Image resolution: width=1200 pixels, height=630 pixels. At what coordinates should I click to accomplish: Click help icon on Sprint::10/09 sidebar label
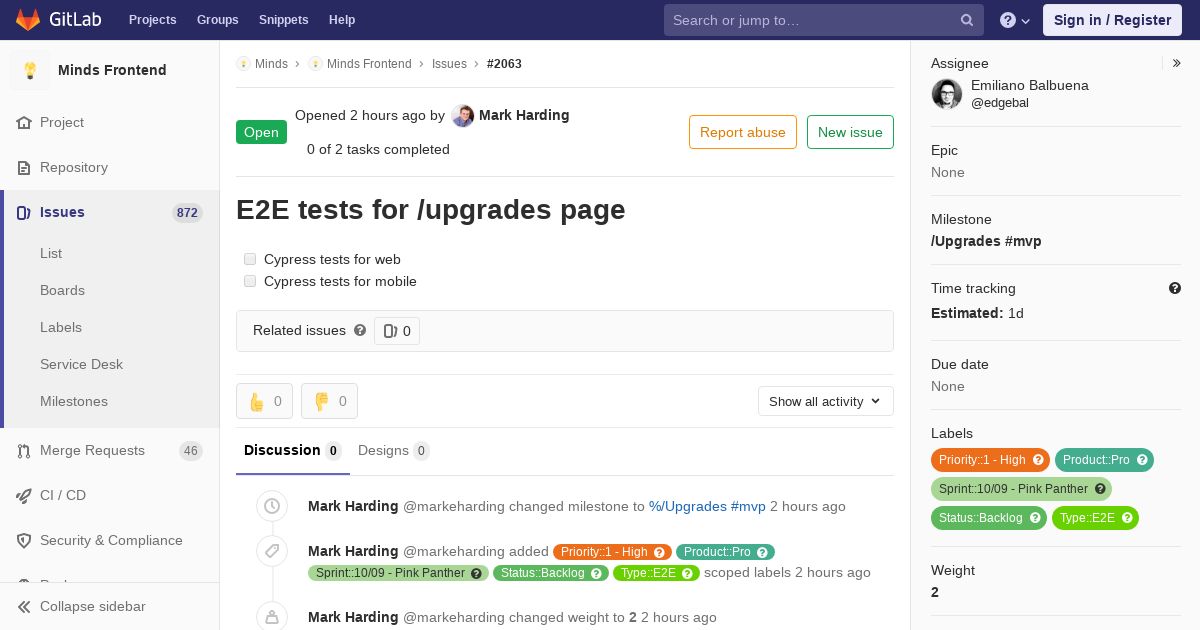1100,489
